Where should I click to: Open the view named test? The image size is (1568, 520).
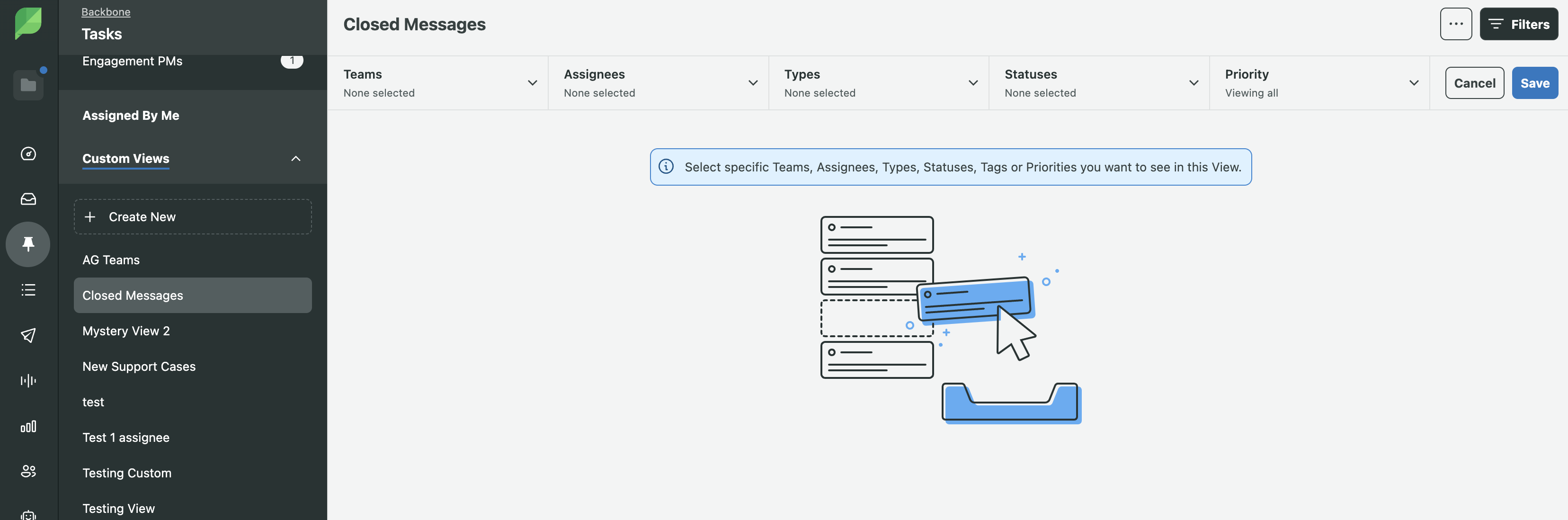click(192, 402)
